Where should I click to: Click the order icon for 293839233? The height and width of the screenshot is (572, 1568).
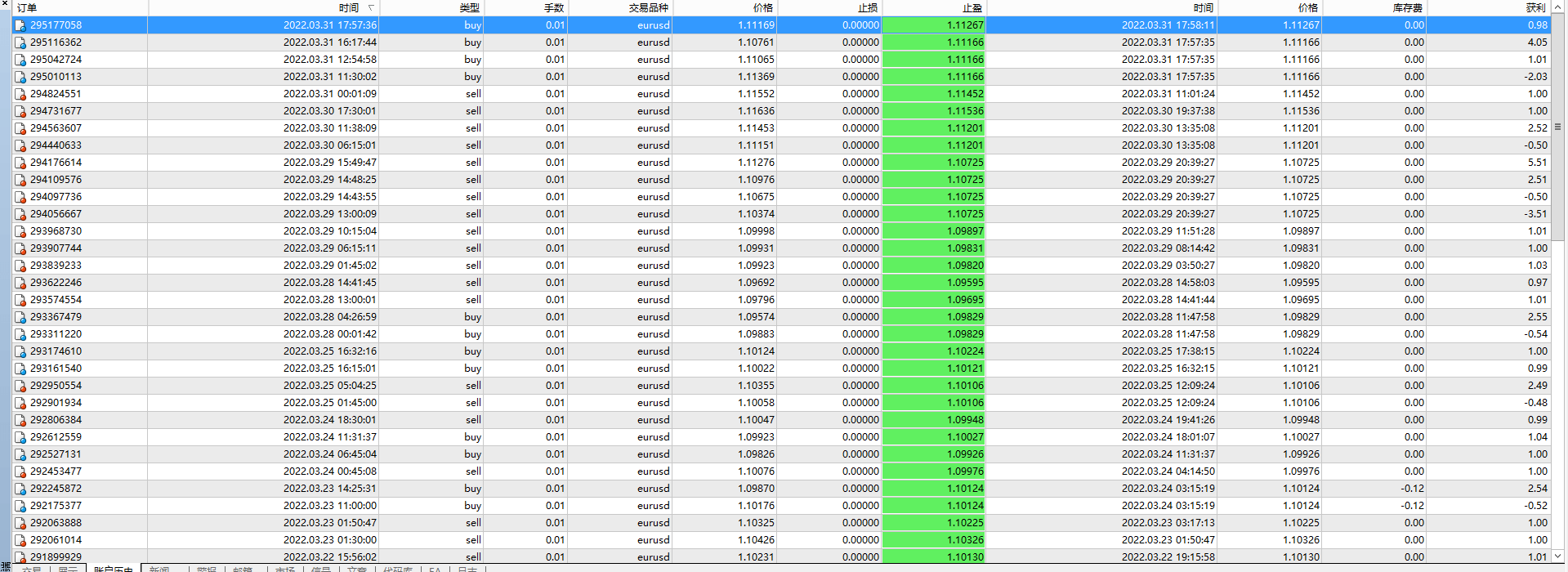(x=20, y=266)
